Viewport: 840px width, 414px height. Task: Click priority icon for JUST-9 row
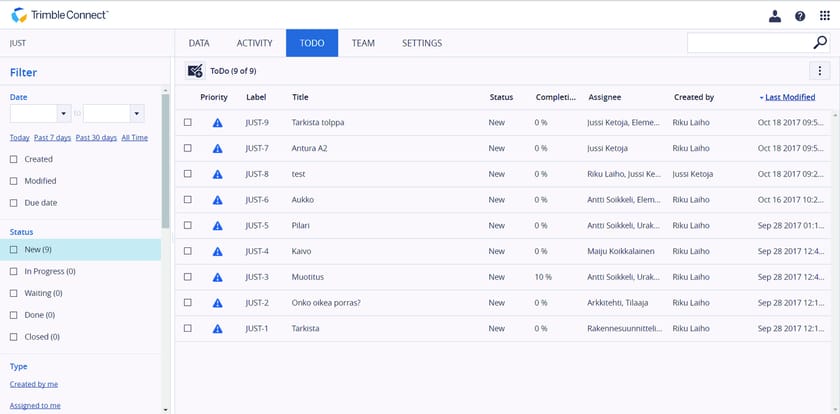[x=217, y=123]
